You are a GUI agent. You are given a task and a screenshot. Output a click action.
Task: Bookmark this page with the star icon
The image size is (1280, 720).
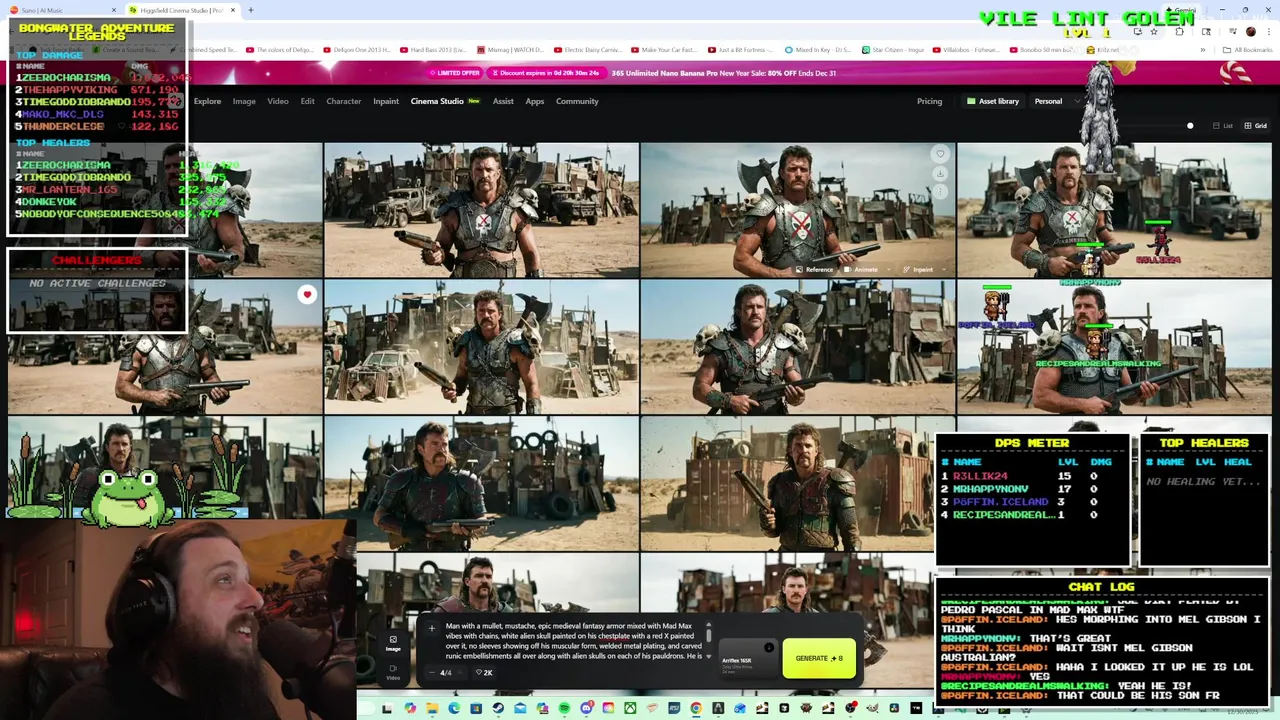[x=1153, y=31]
